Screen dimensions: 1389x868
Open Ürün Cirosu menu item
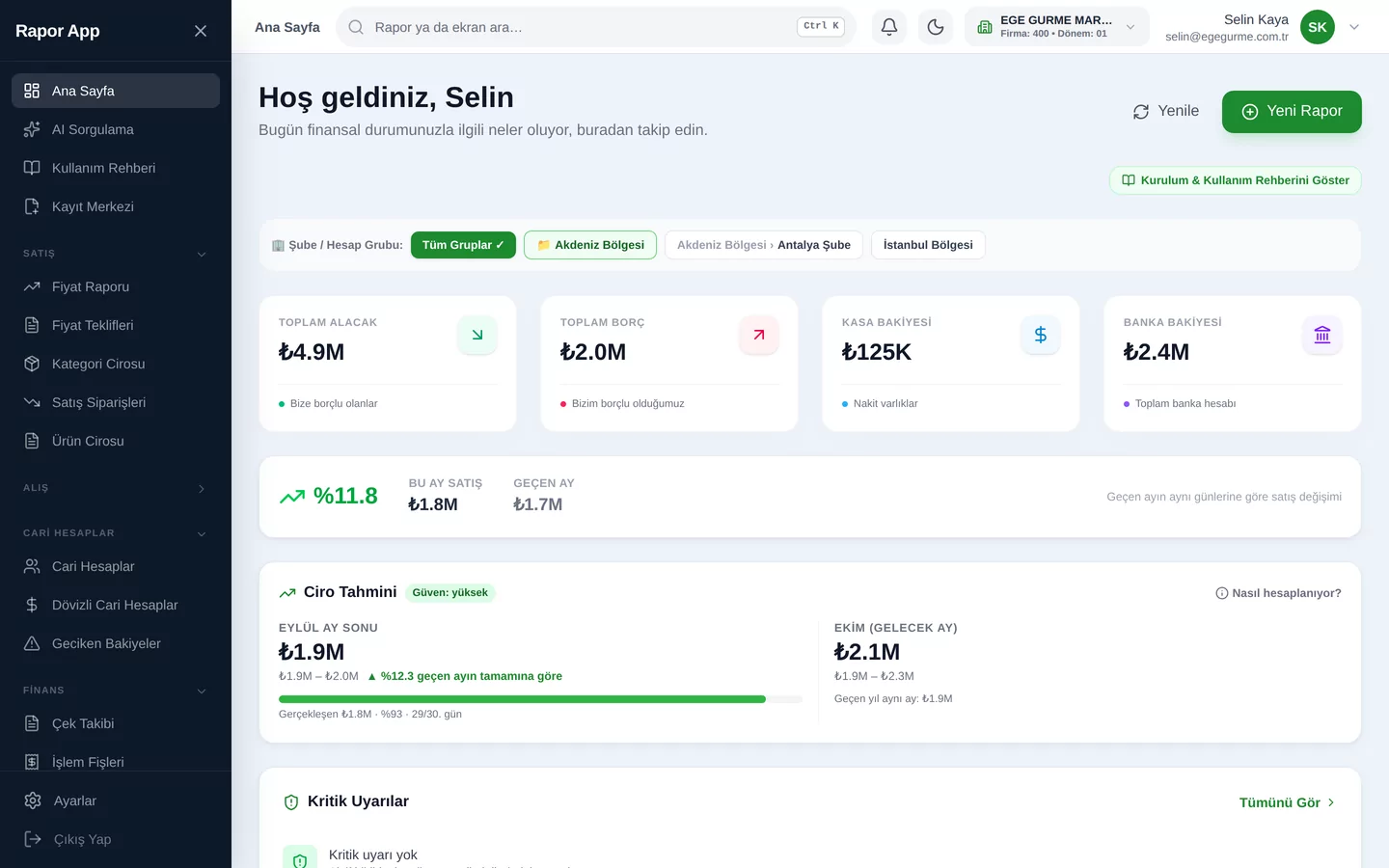click(x=116, y=441)
